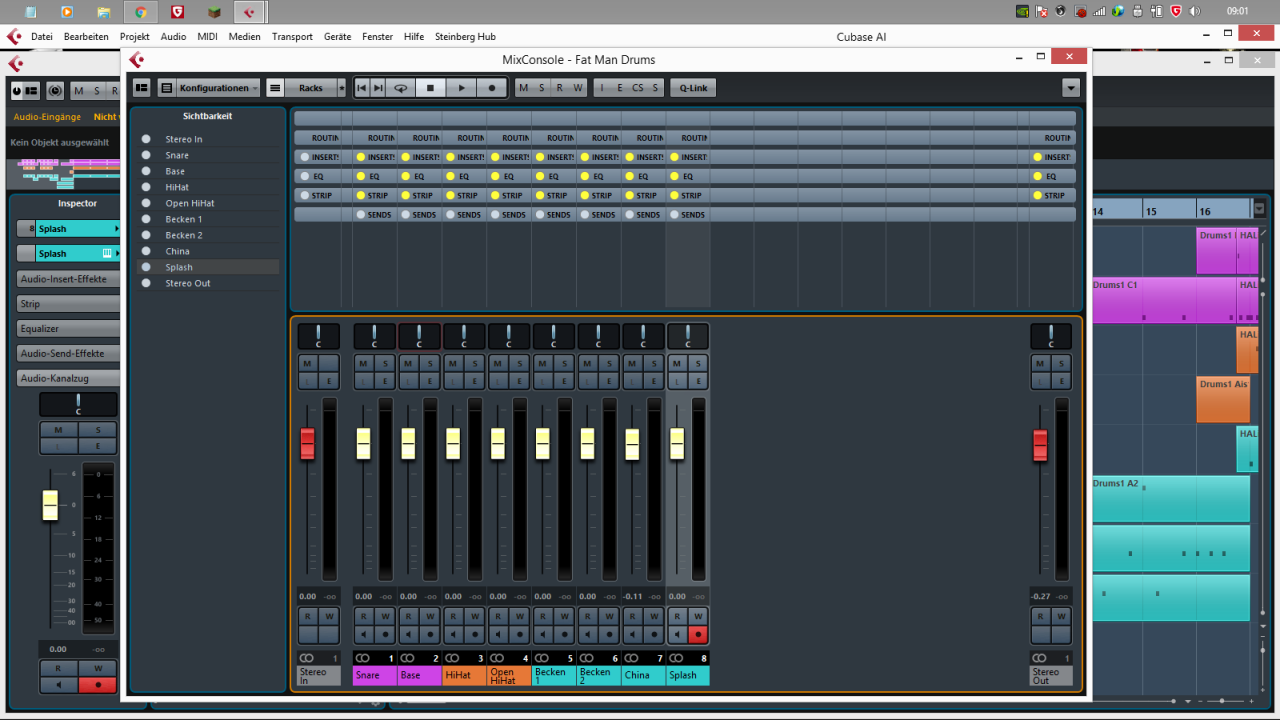Click the pan control of Snare channel
Image resolution: width=1280 pixels, height=720 pixels.
pos(375,336)
